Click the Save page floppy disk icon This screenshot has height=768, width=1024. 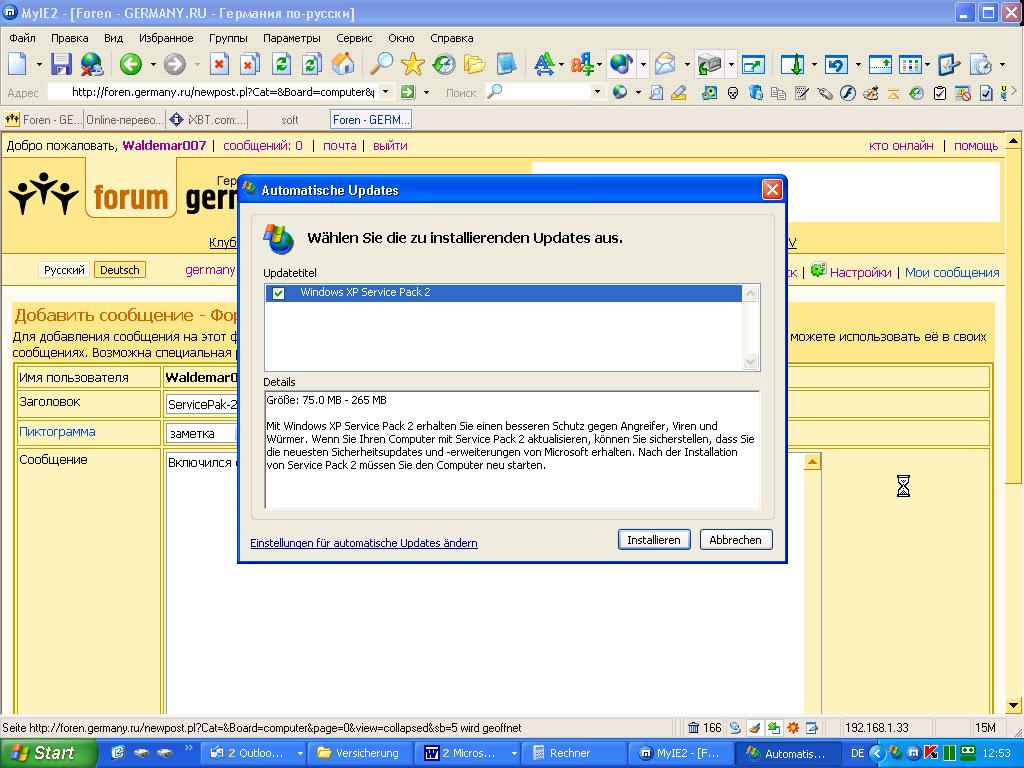click(x=61, y=64)
